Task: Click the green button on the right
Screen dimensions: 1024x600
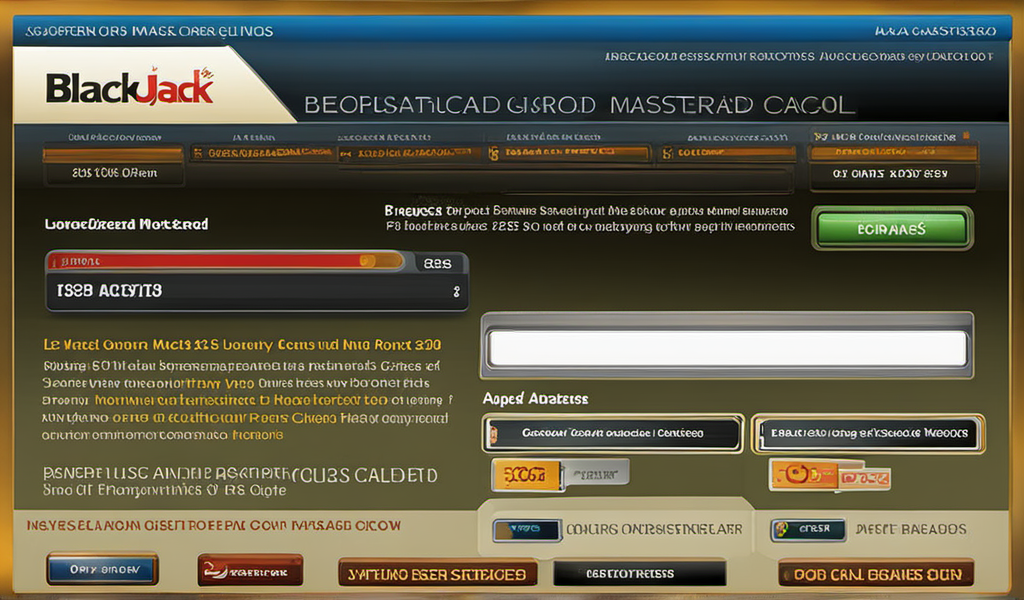Action: (x=892, y=228)
